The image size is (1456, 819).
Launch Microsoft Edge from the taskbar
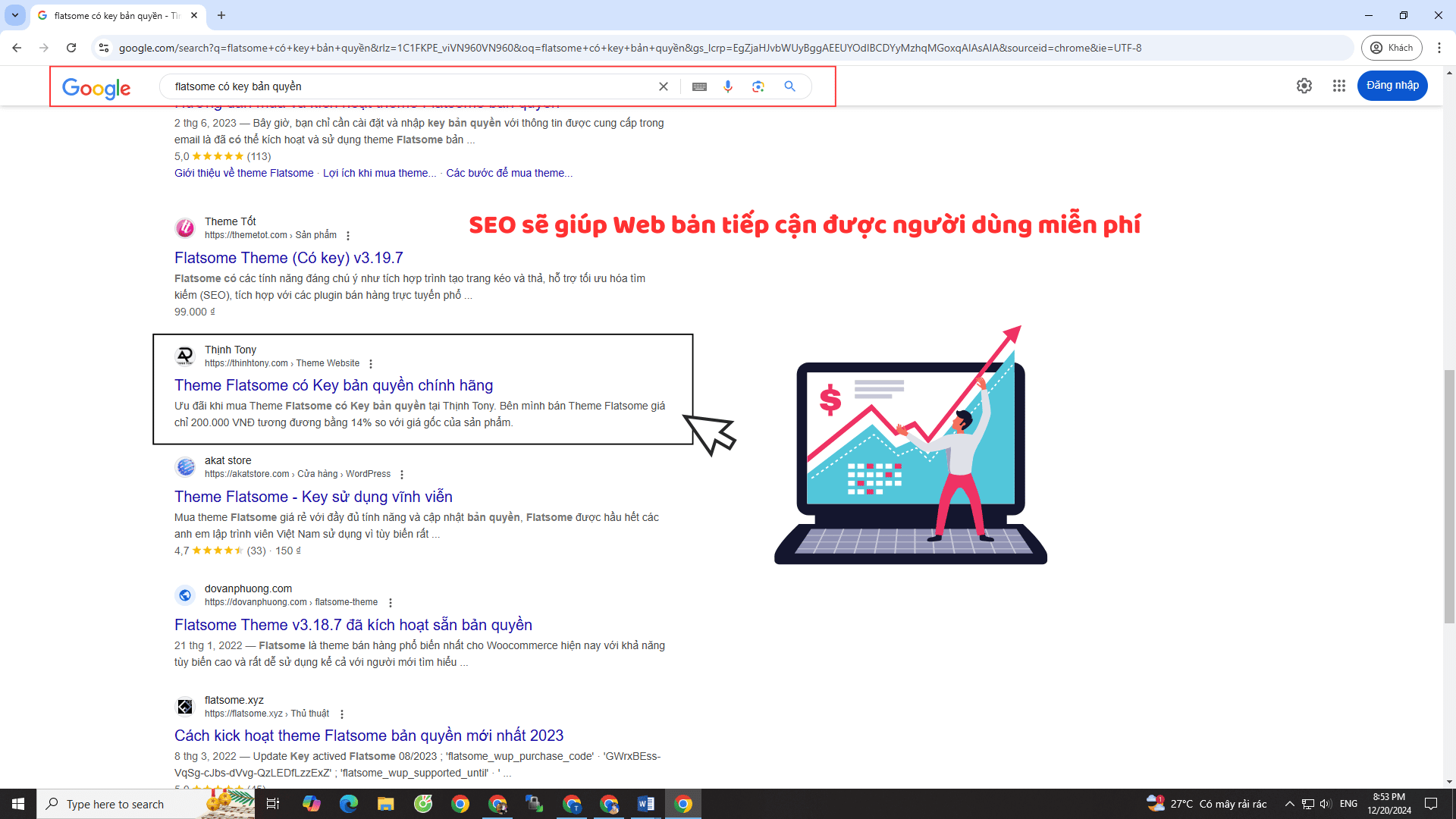tap(348, 804)
